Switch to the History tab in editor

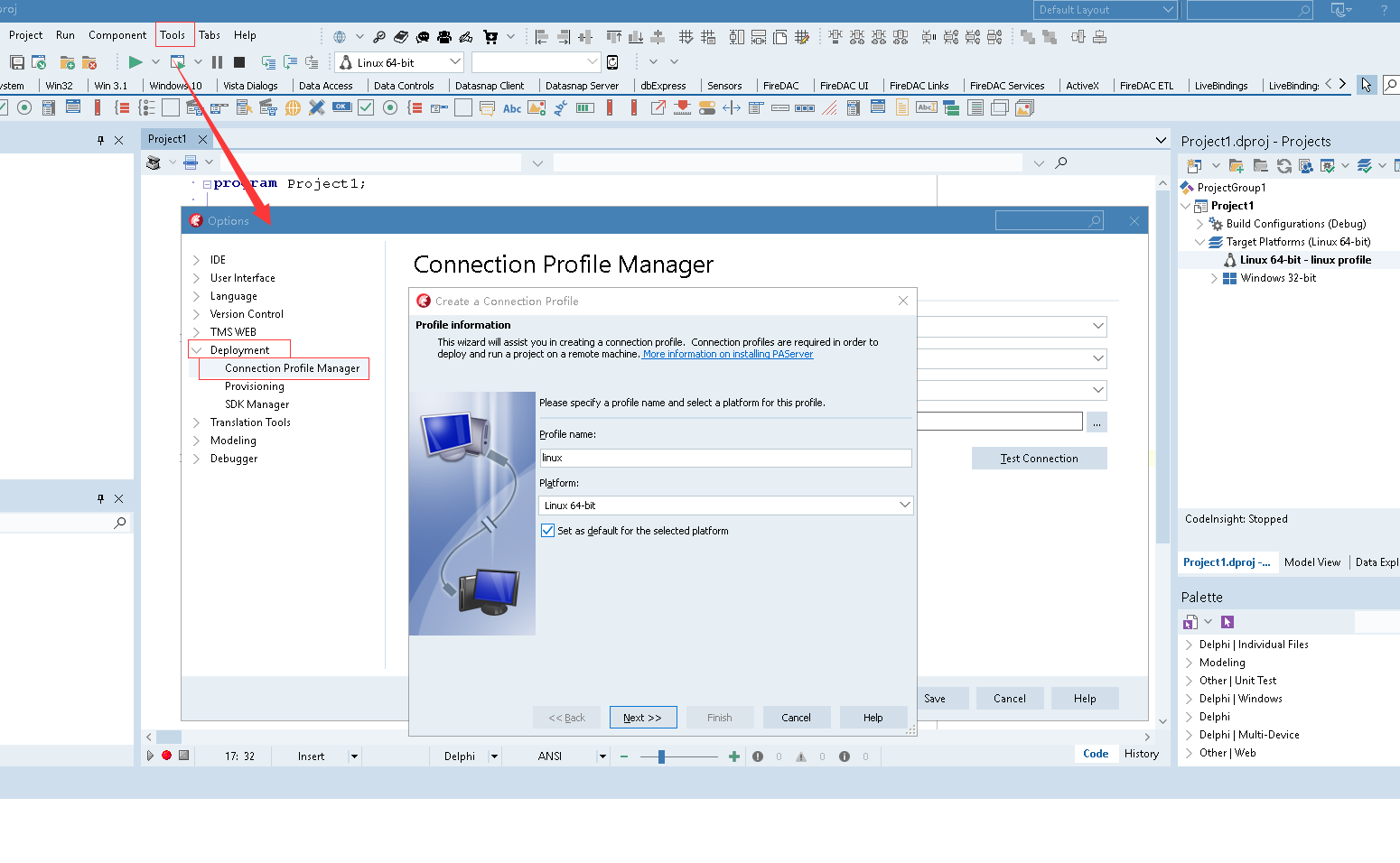point(1142,754)
